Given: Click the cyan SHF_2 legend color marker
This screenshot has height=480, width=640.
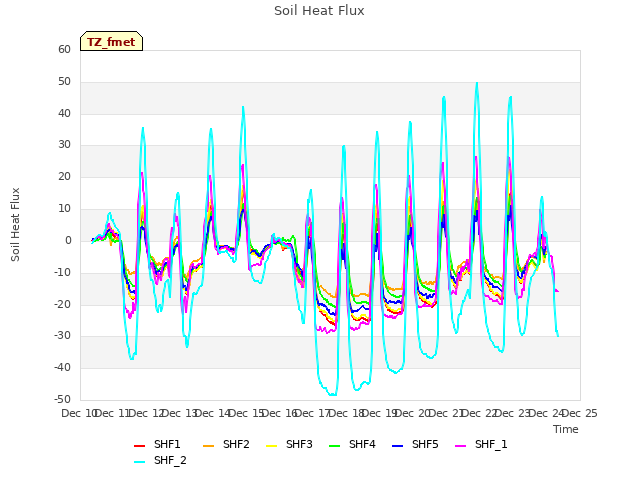Looking at the screenshot, I should click(140, 462).
